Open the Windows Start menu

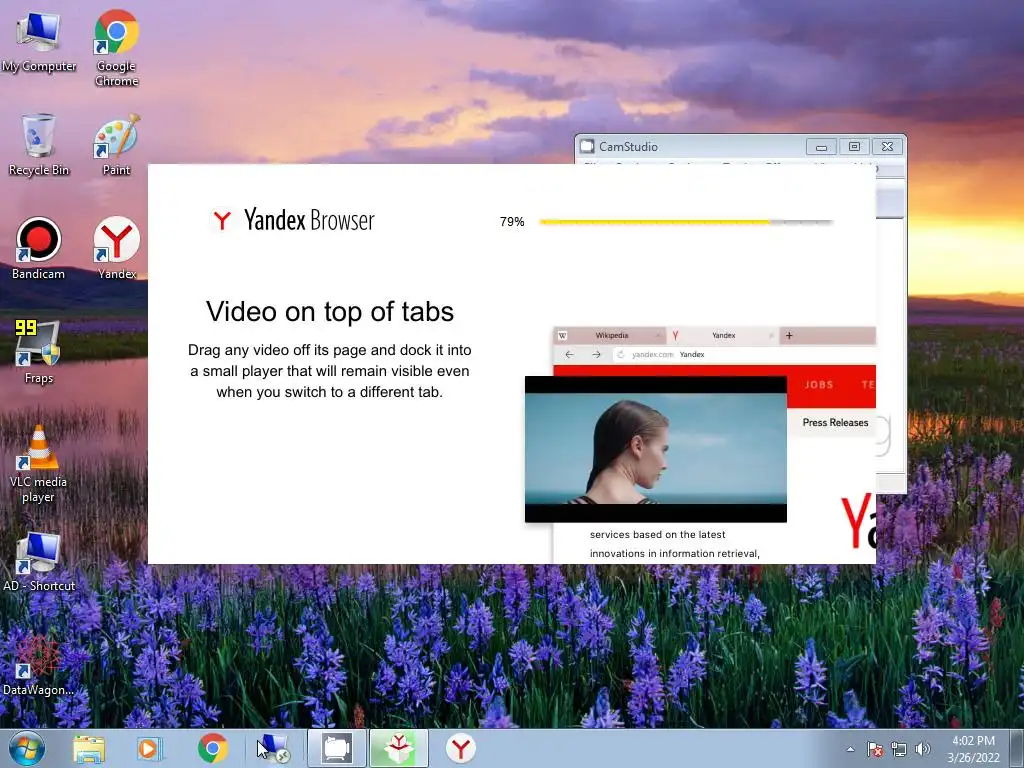(27, 748)
